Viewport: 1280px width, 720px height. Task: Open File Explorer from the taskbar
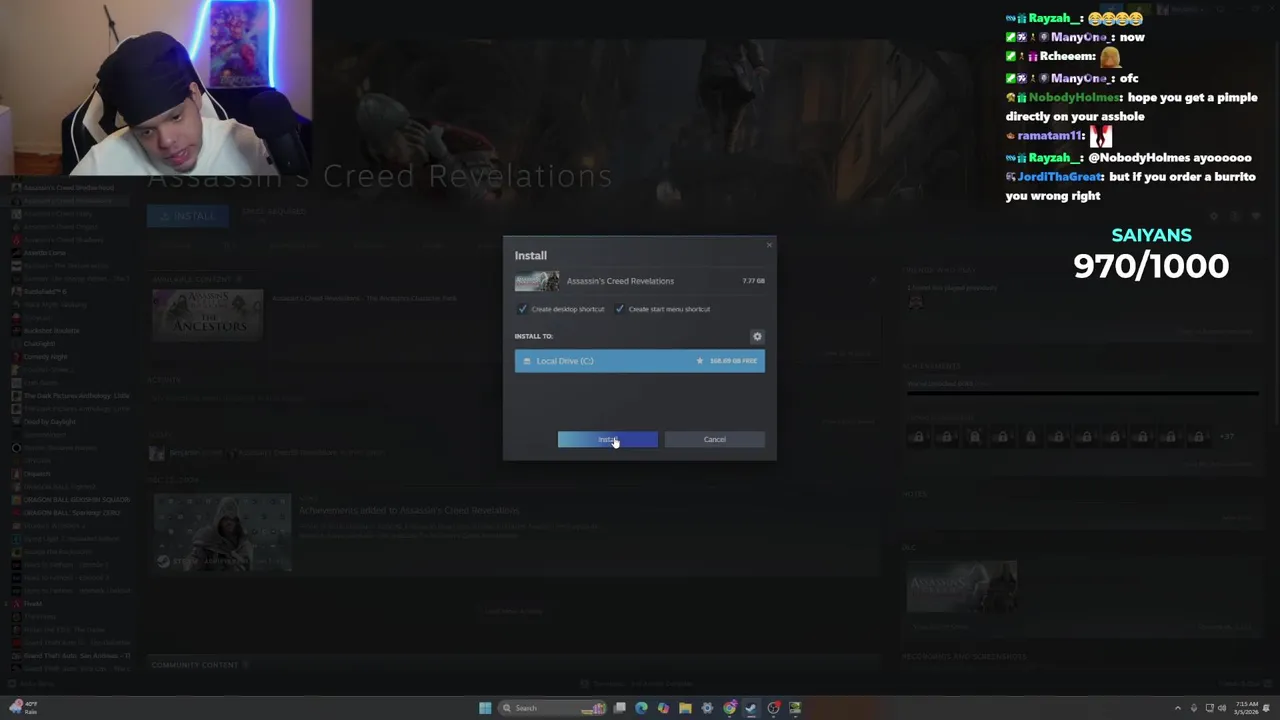pyautogui.click(x=685, y=708)
